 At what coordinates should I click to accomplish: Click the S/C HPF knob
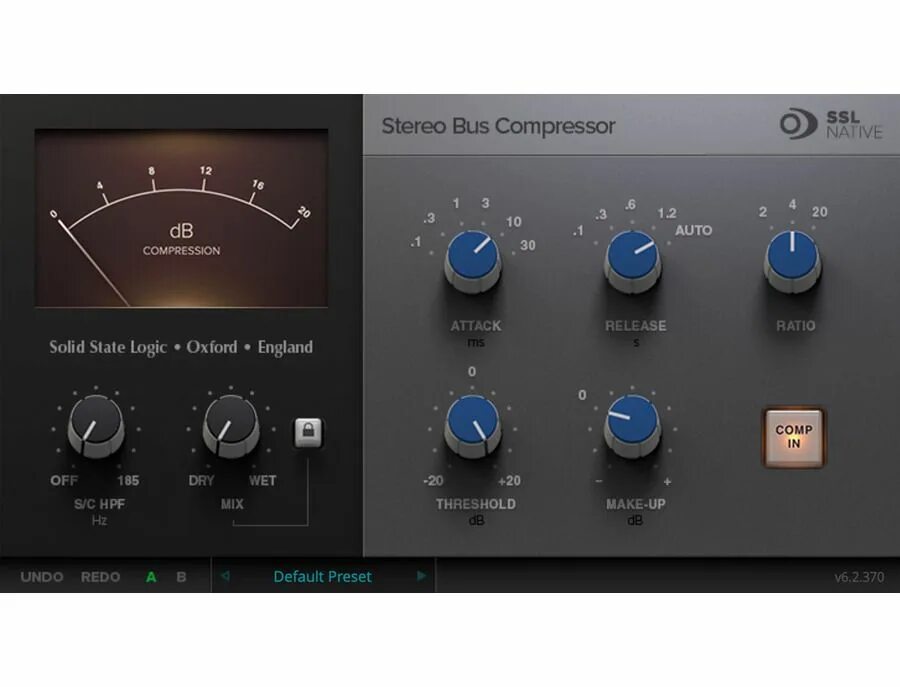[x=96, y=426]
